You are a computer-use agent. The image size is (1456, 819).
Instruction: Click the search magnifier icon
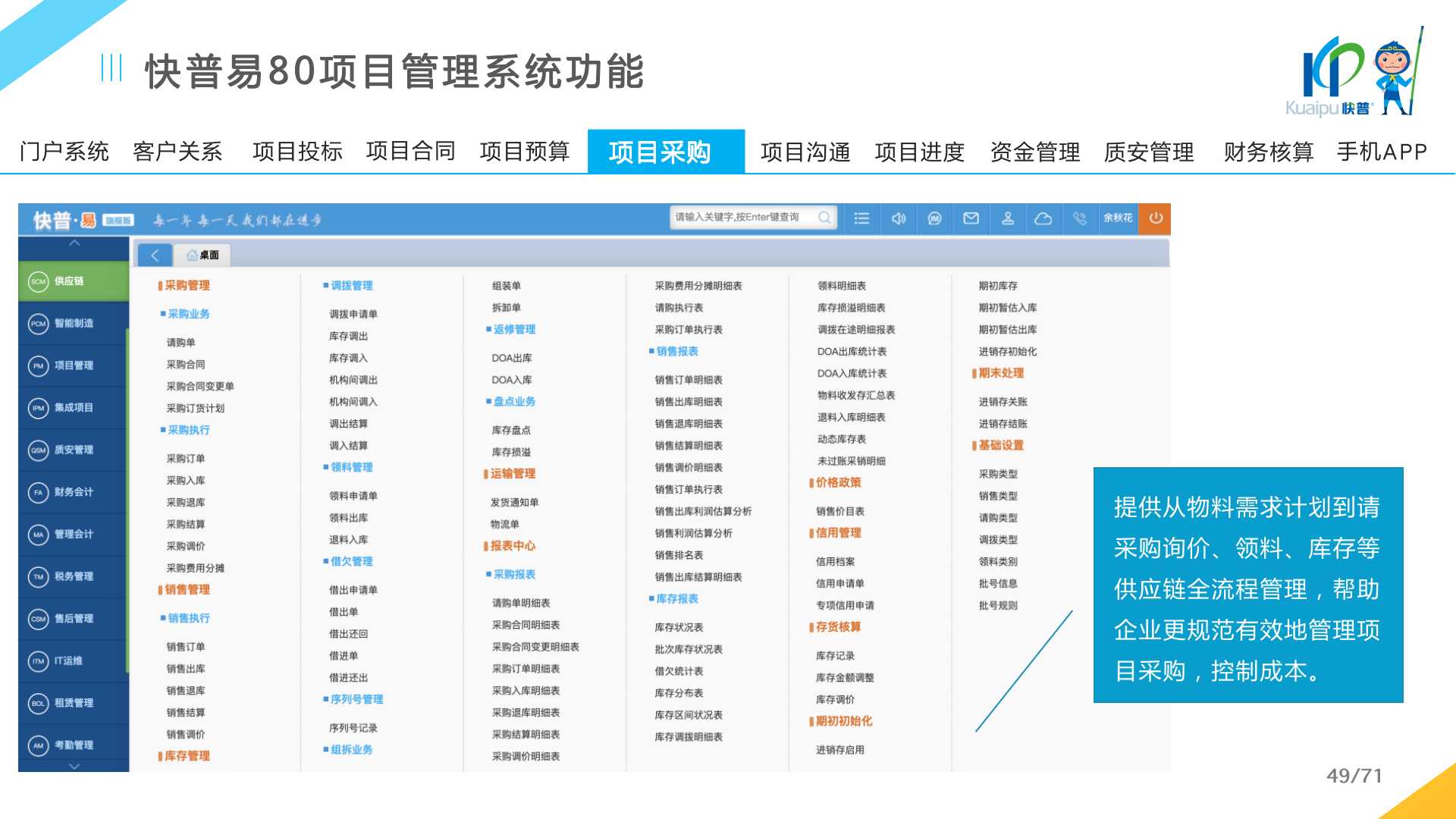(824, 218)
